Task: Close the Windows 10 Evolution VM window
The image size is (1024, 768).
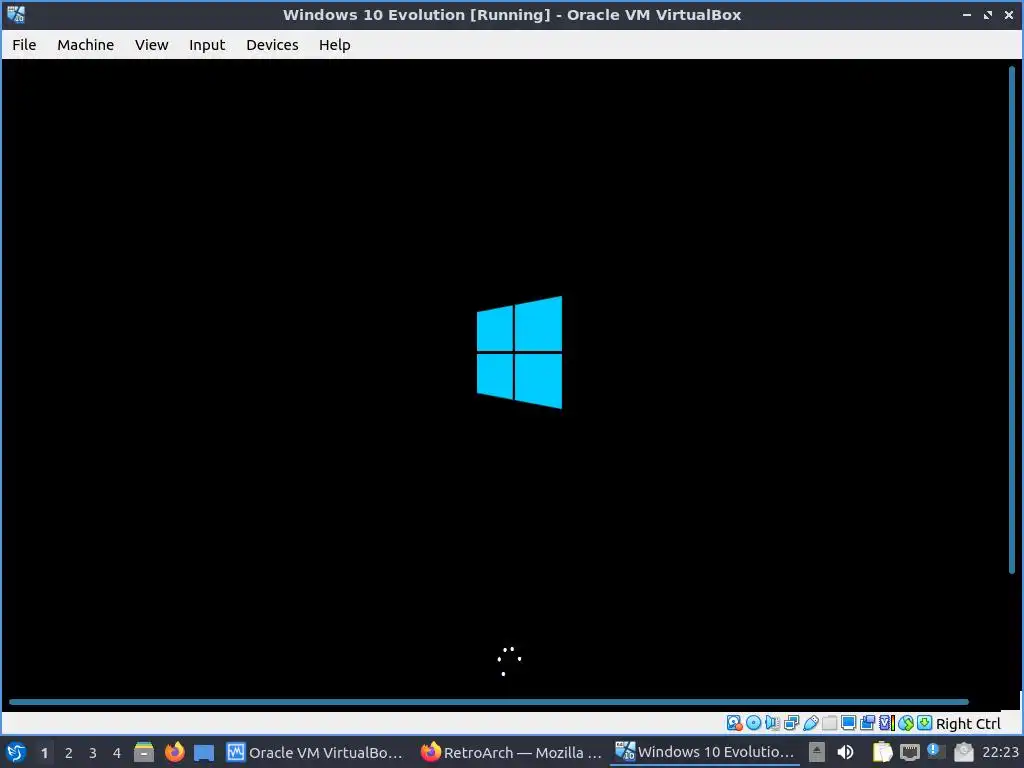Action: coord(1008,14)
